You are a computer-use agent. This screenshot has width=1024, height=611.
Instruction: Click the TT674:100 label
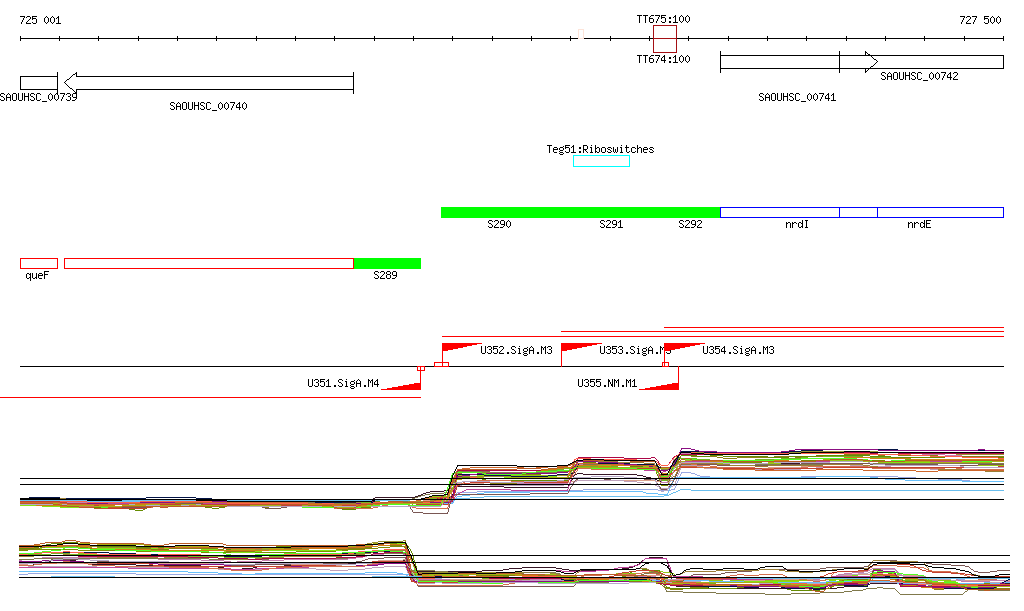pos(664,59)
